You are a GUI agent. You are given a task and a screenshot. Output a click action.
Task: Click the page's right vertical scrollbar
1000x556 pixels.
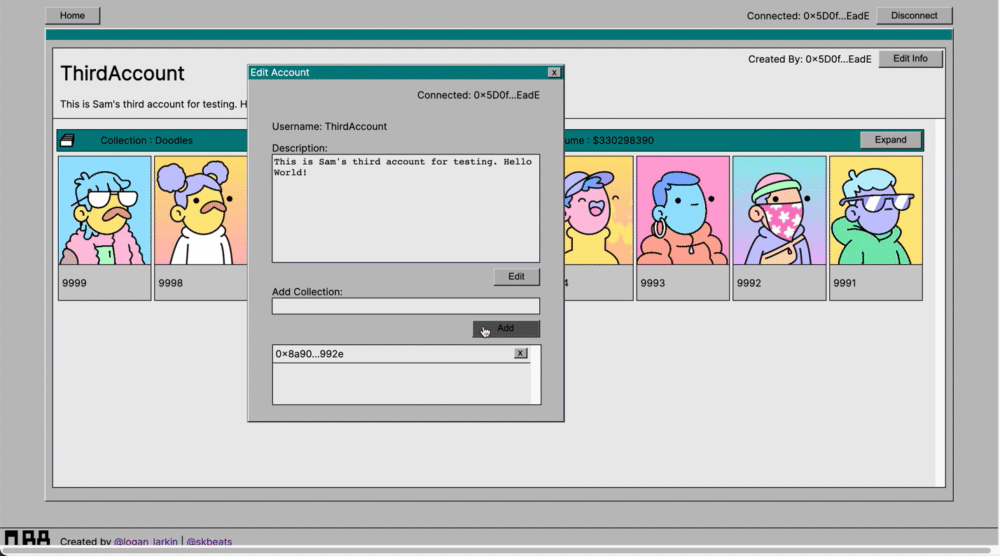(x=939, y=303)
